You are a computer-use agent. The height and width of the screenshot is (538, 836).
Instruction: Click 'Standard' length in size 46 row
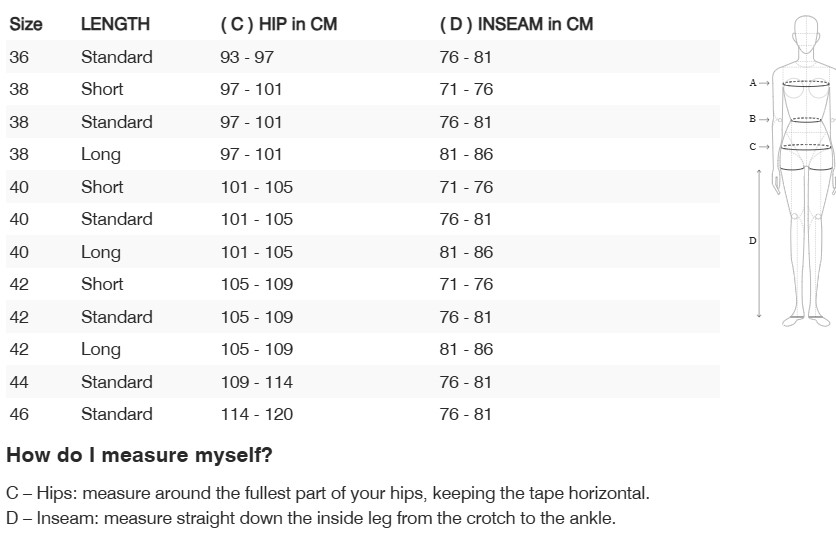tap(116, 414)
